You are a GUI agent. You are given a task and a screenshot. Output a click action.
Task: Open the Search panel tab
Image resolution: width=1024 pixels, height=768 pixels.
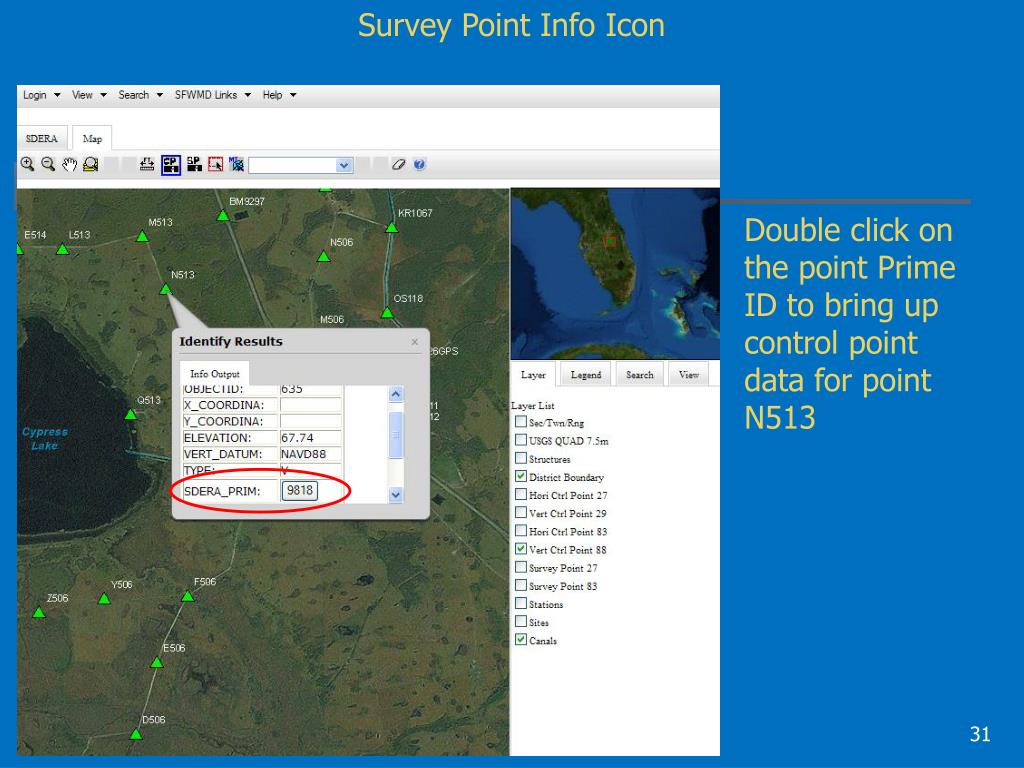(639, 375)
